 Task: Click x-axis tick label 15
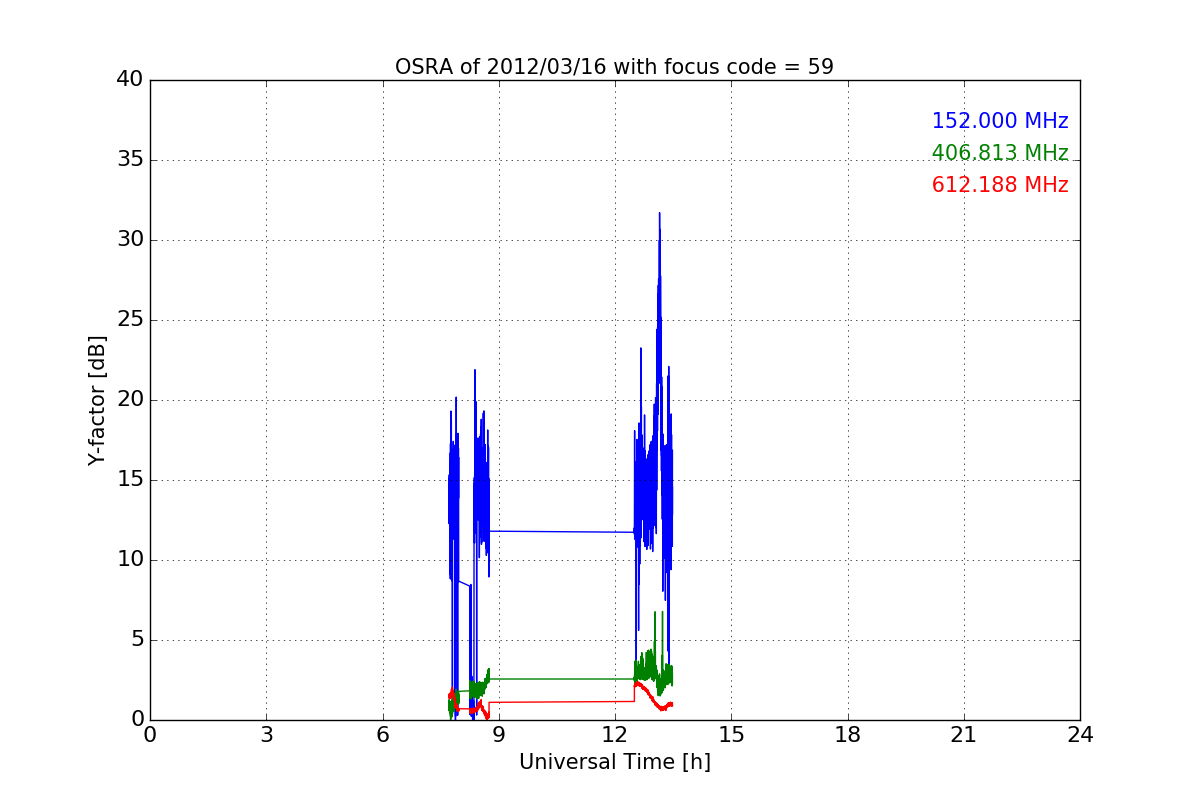click(x=731, y=734)
